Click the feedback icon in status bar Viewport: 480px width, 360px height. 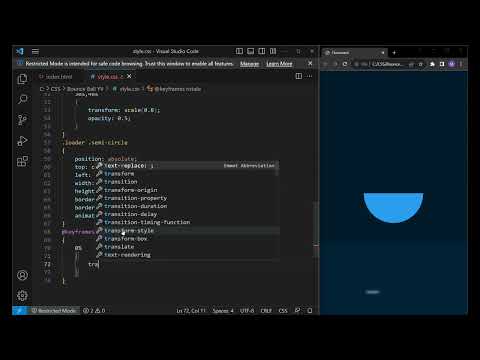click(x=297, y=310)
